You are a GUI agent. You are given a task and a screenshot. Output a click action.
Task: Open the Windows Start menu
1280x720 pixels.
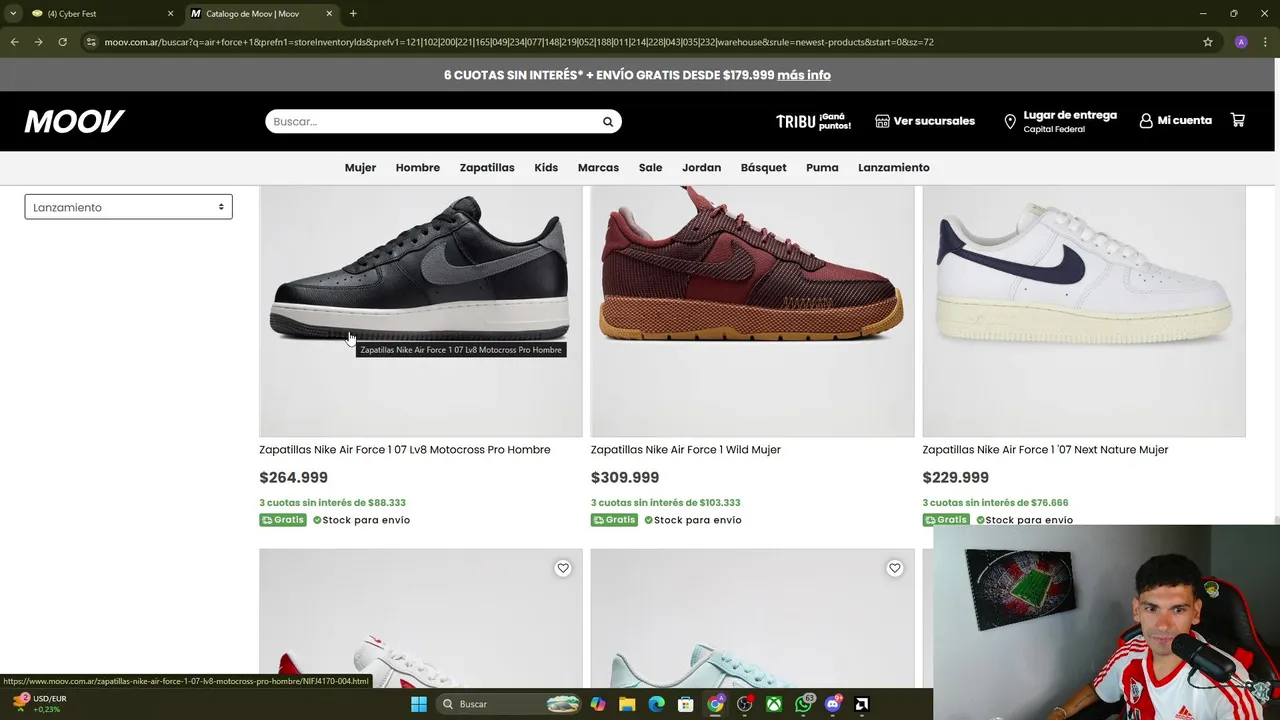click(419, 704)
